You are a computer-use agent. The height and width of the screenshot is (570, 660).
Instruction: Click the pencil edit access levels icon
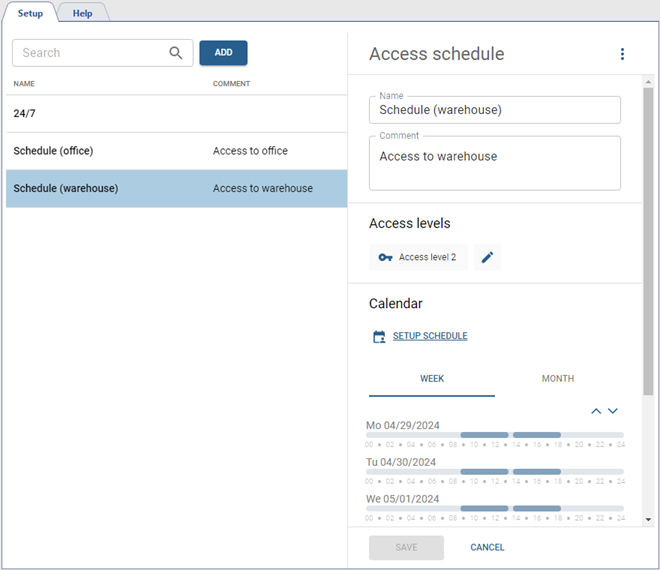[x=487, y=257]
